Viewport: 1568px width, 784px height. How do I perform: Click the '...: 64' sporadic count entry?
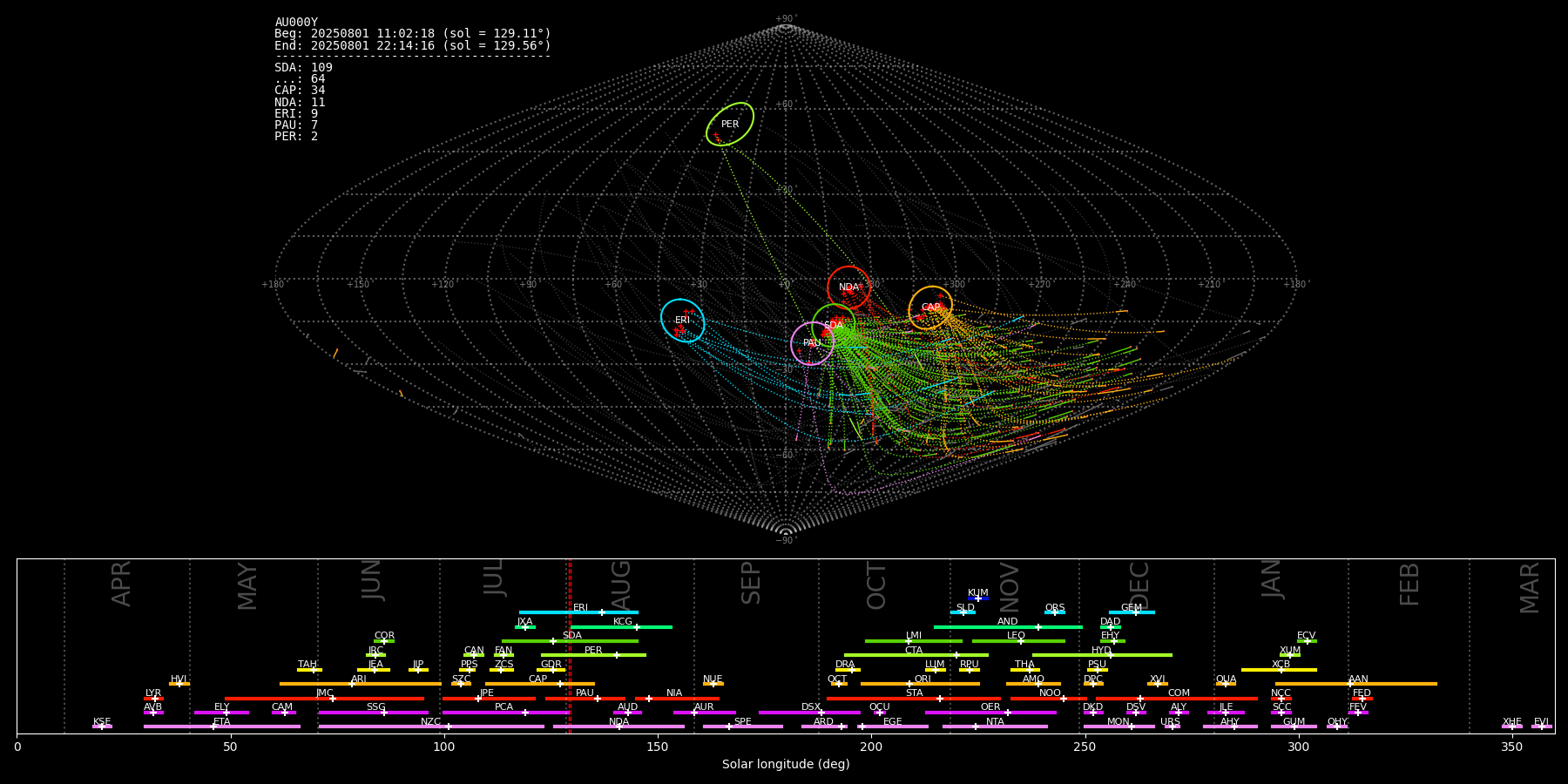[300, 79]
